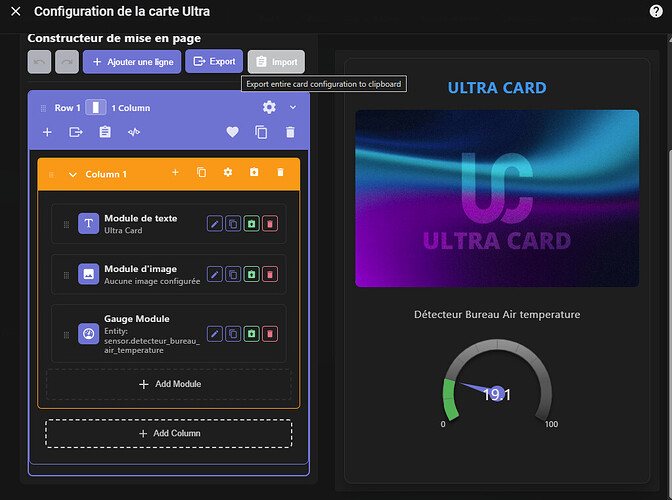This screenshot has height=500, width=672.
Task: Collapse Column 1 using its chevron
Action: [x=73, y=174]
